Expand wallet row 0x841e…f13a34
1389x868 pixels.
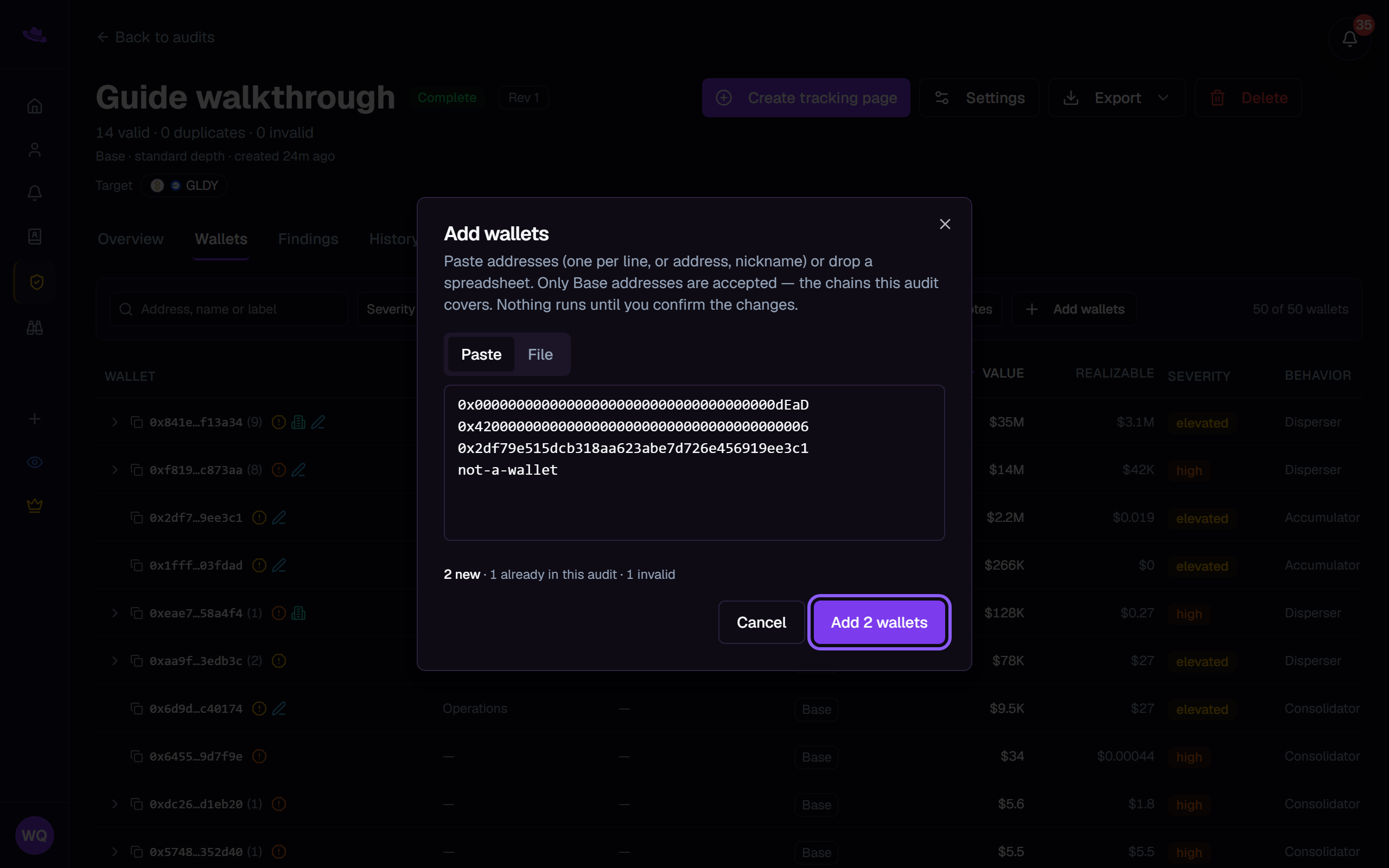coord(115,422)
